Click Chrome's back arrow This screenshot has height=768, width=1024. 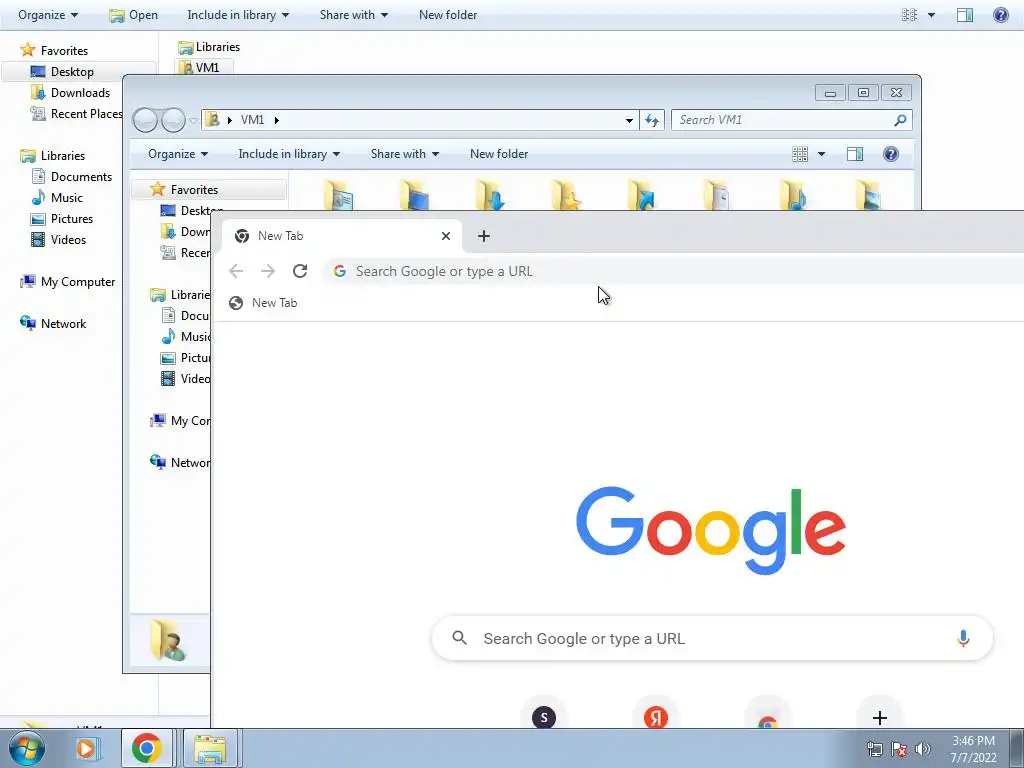pos(236,271)
